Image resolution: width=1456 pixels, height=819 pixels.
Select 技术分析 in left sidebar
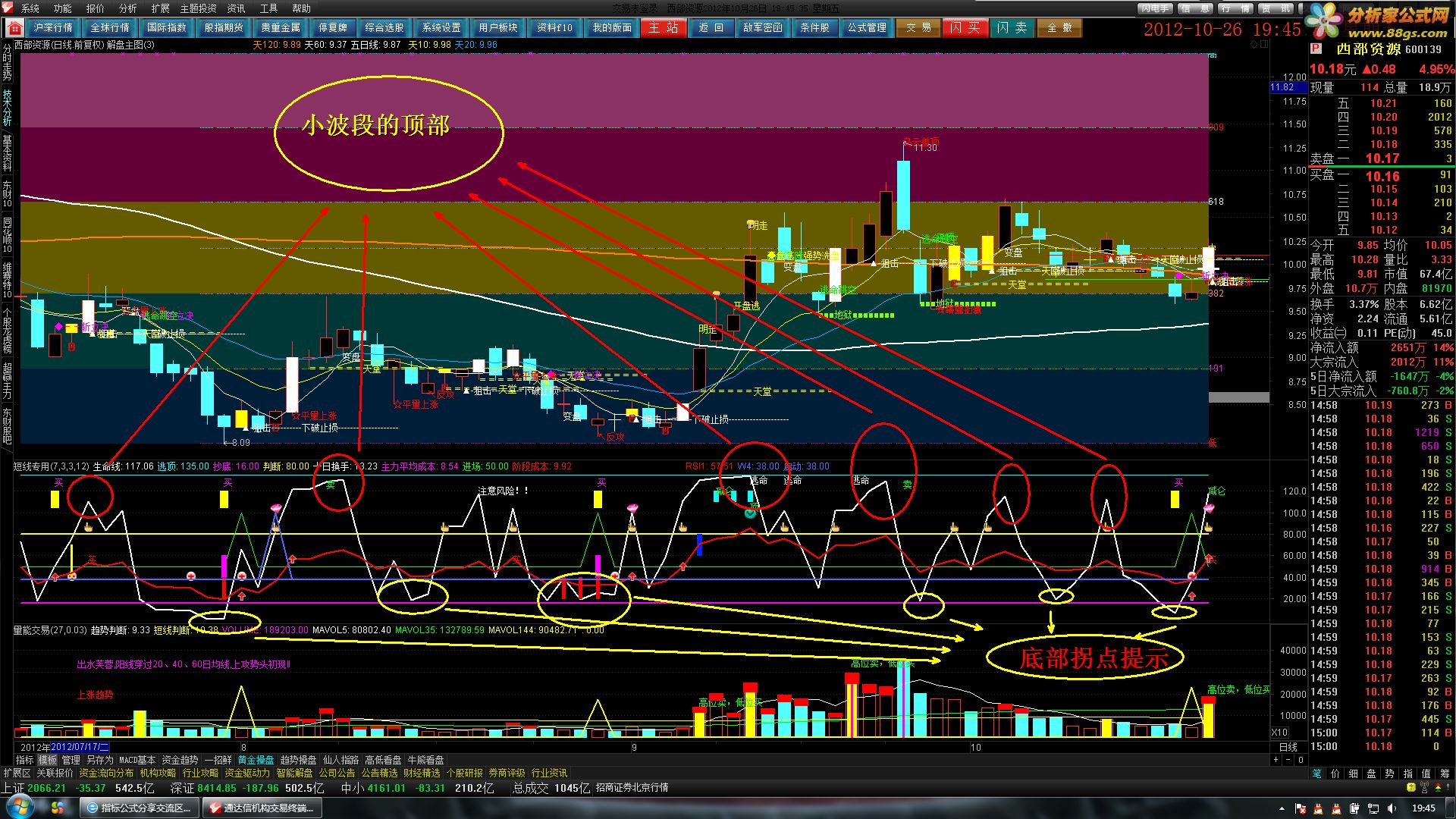[x=7, y=107]
